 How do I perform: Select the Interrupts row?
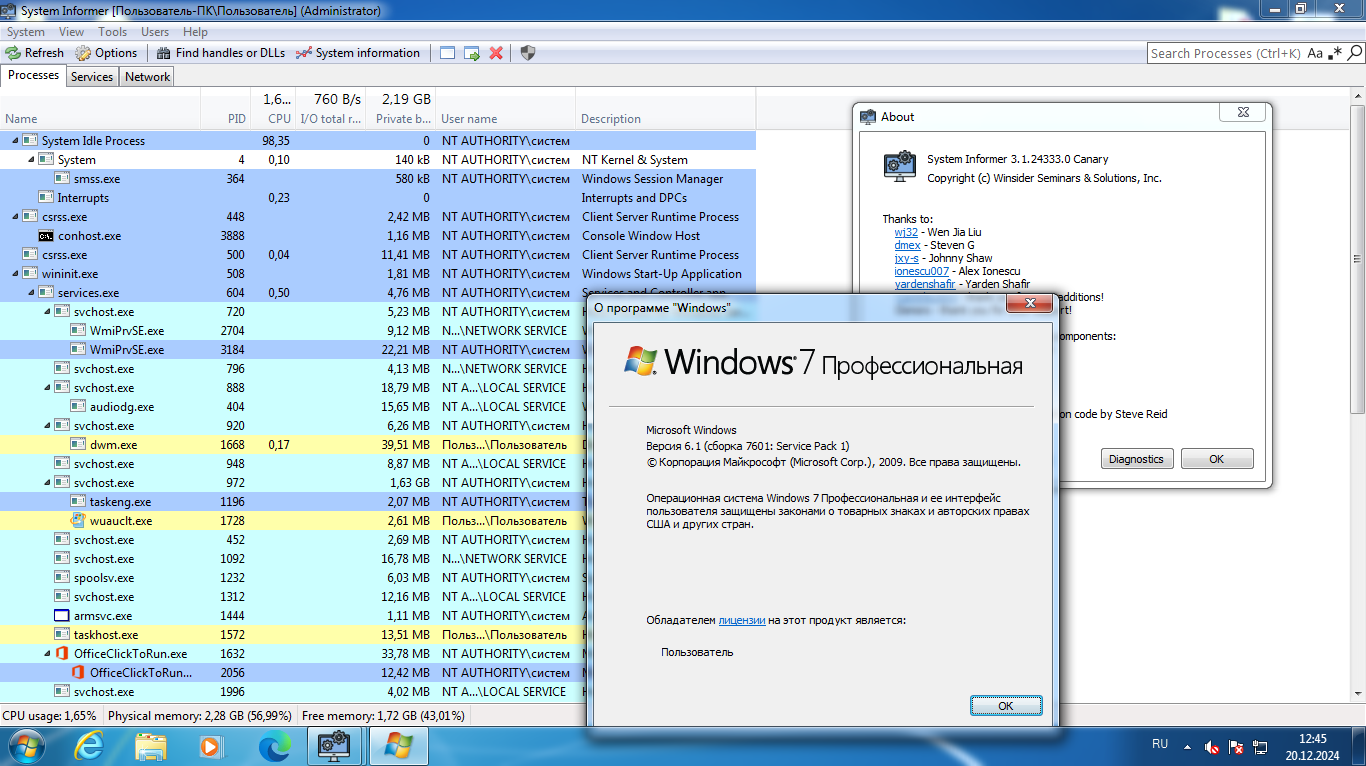[x=378, y=198]
